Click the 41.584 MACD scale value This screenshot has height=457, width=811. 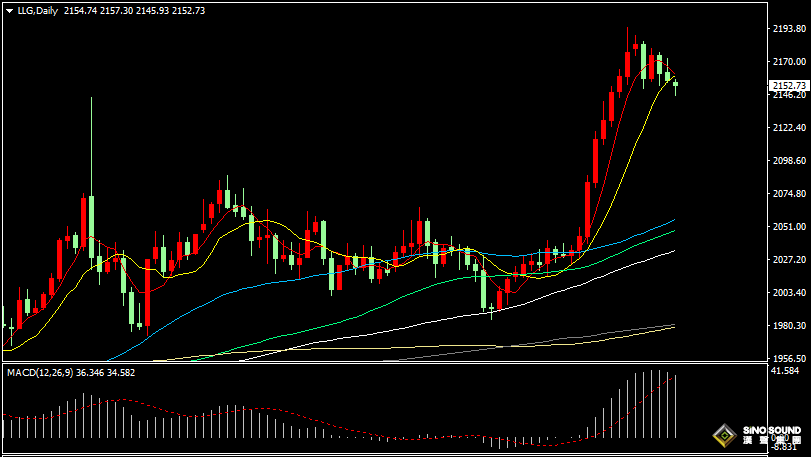coord(785,371)
